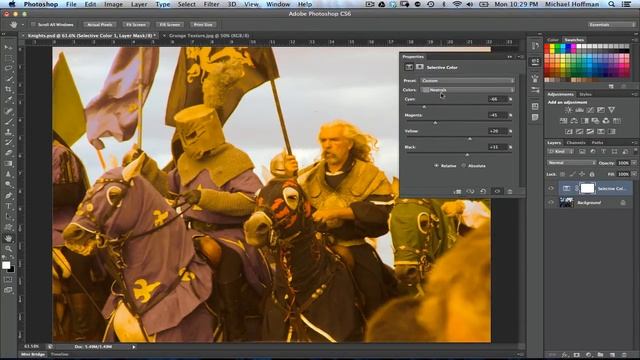Viewport: 640px width, 360px height.
Task: Open Hand tool preset picker arrow
Action: click(22, 25)
